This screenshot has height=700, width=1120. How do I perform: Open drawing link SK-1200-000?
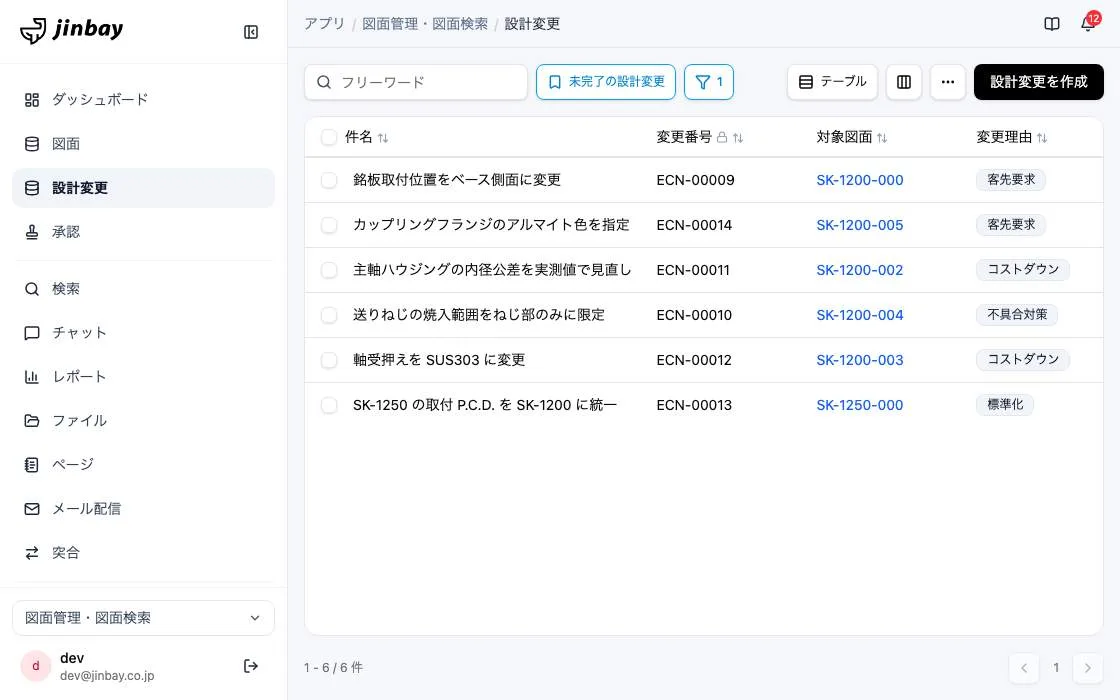tap(859, 180)
